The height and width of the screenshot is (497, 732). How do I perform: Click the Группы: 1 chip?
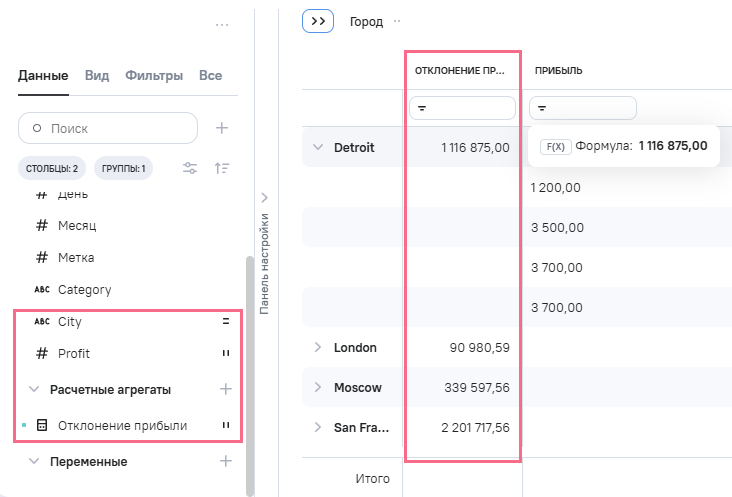[x=124, y=168]
